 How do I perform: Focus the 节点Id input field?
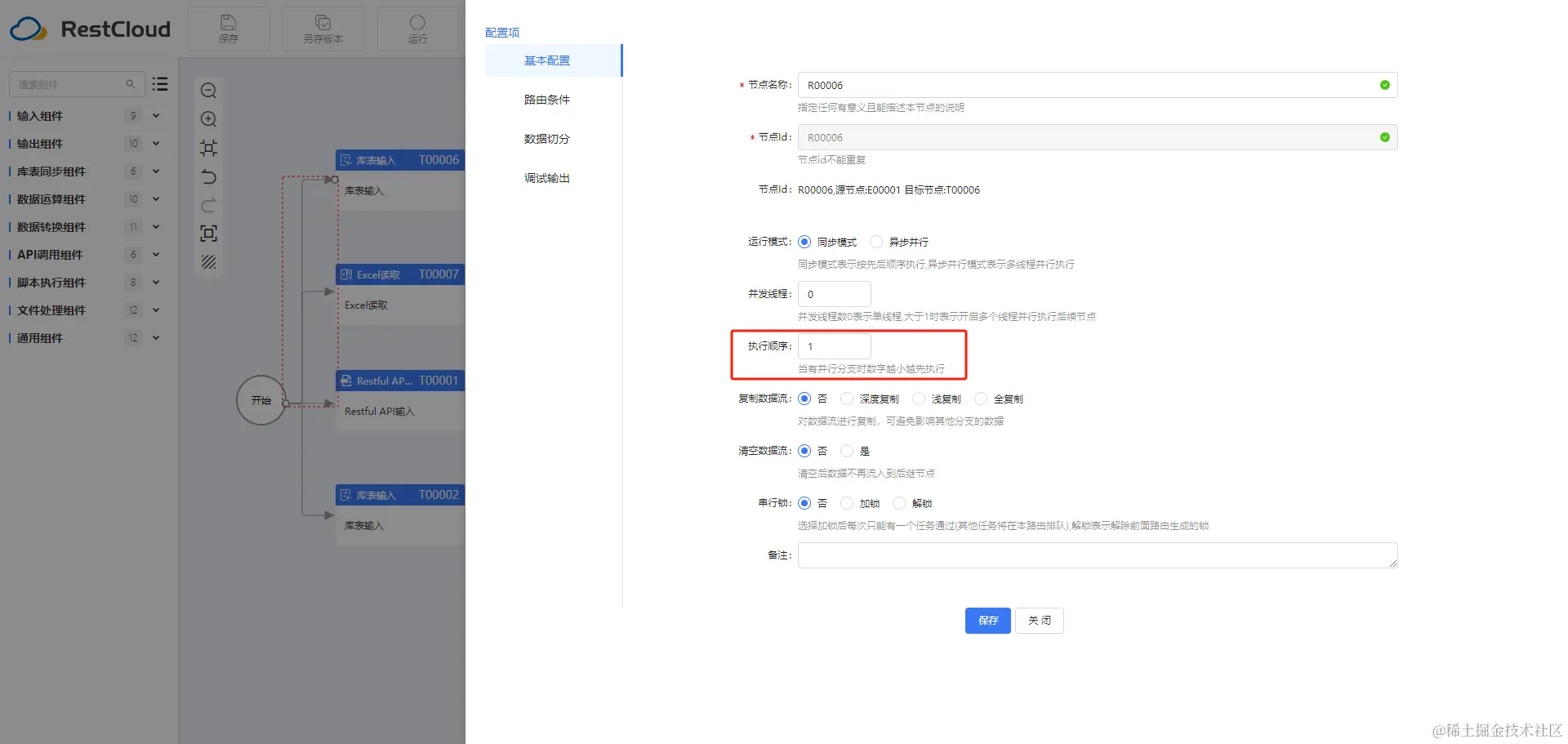point(1098,137)
